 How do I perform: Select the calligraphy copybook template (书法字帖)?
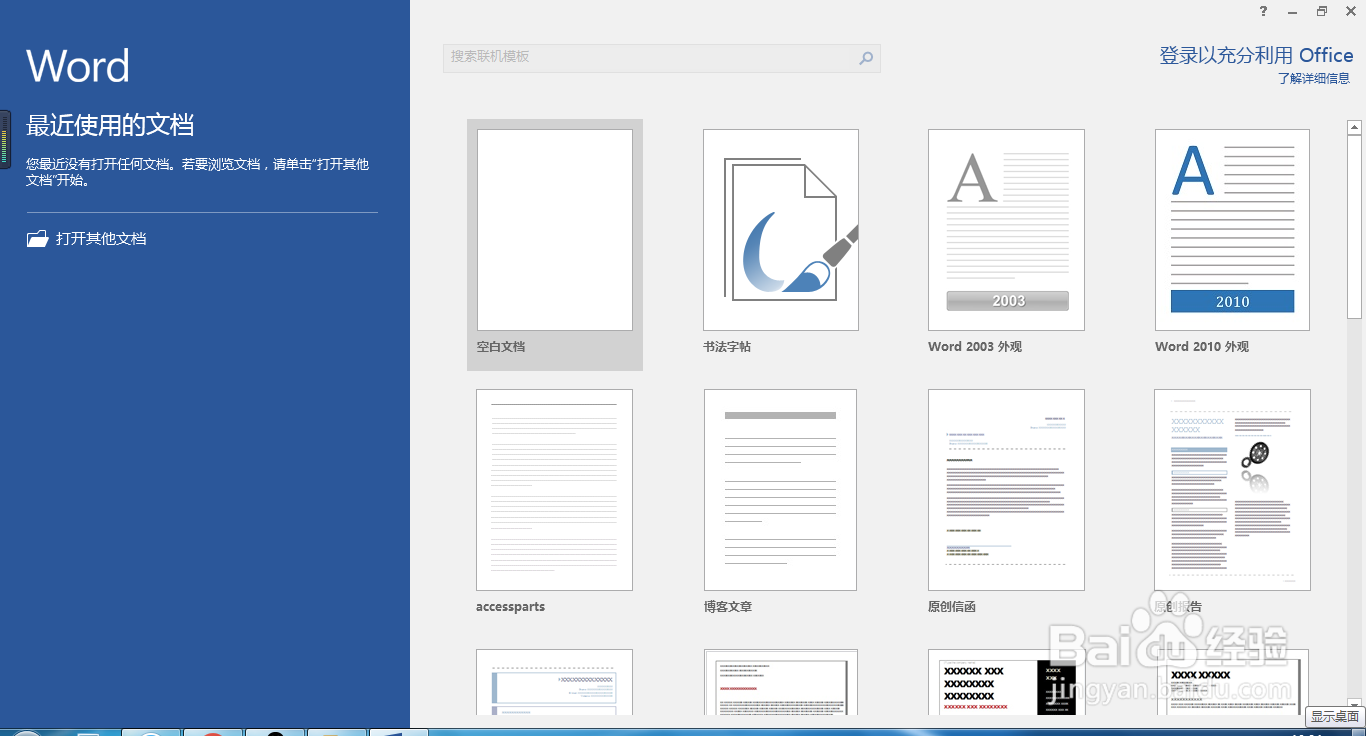[x=781, y=230]
